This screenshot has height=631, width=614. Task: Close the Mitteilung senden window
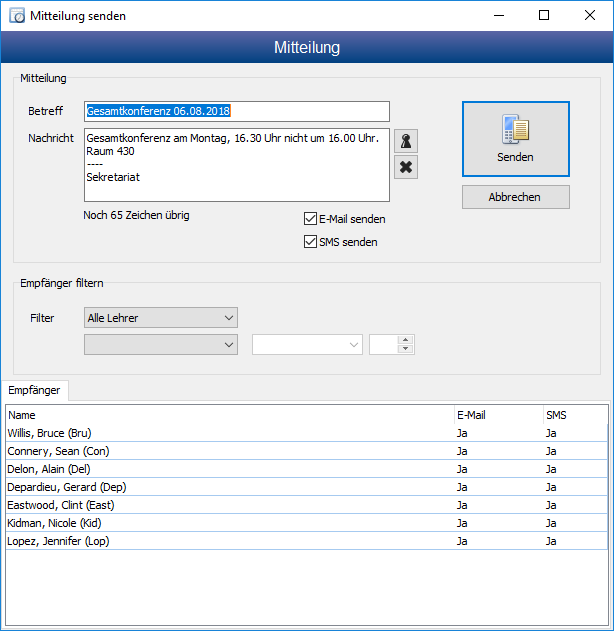click(x=590, y=16)
